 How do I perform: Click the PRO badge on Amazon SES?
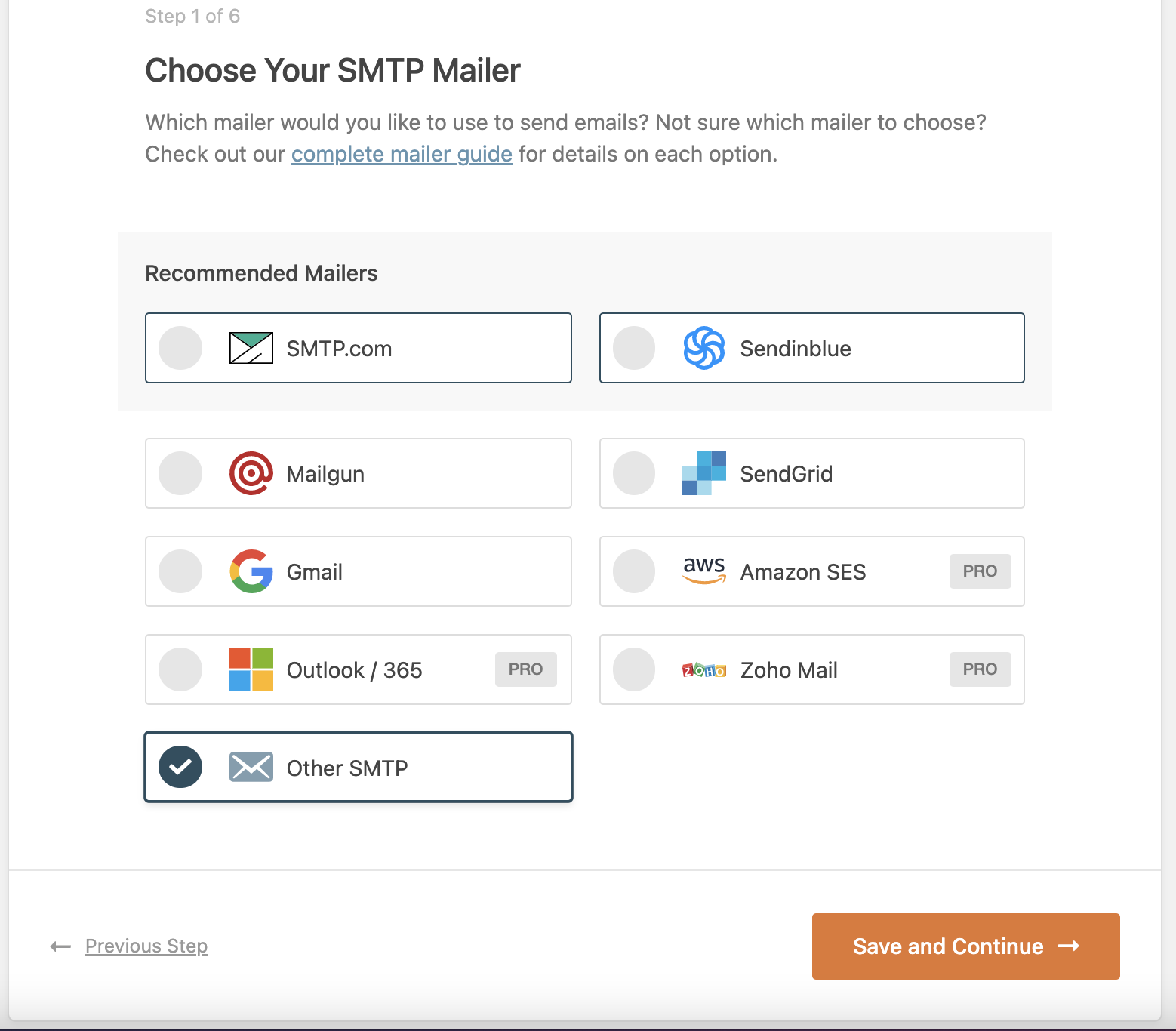pos(980,571)
